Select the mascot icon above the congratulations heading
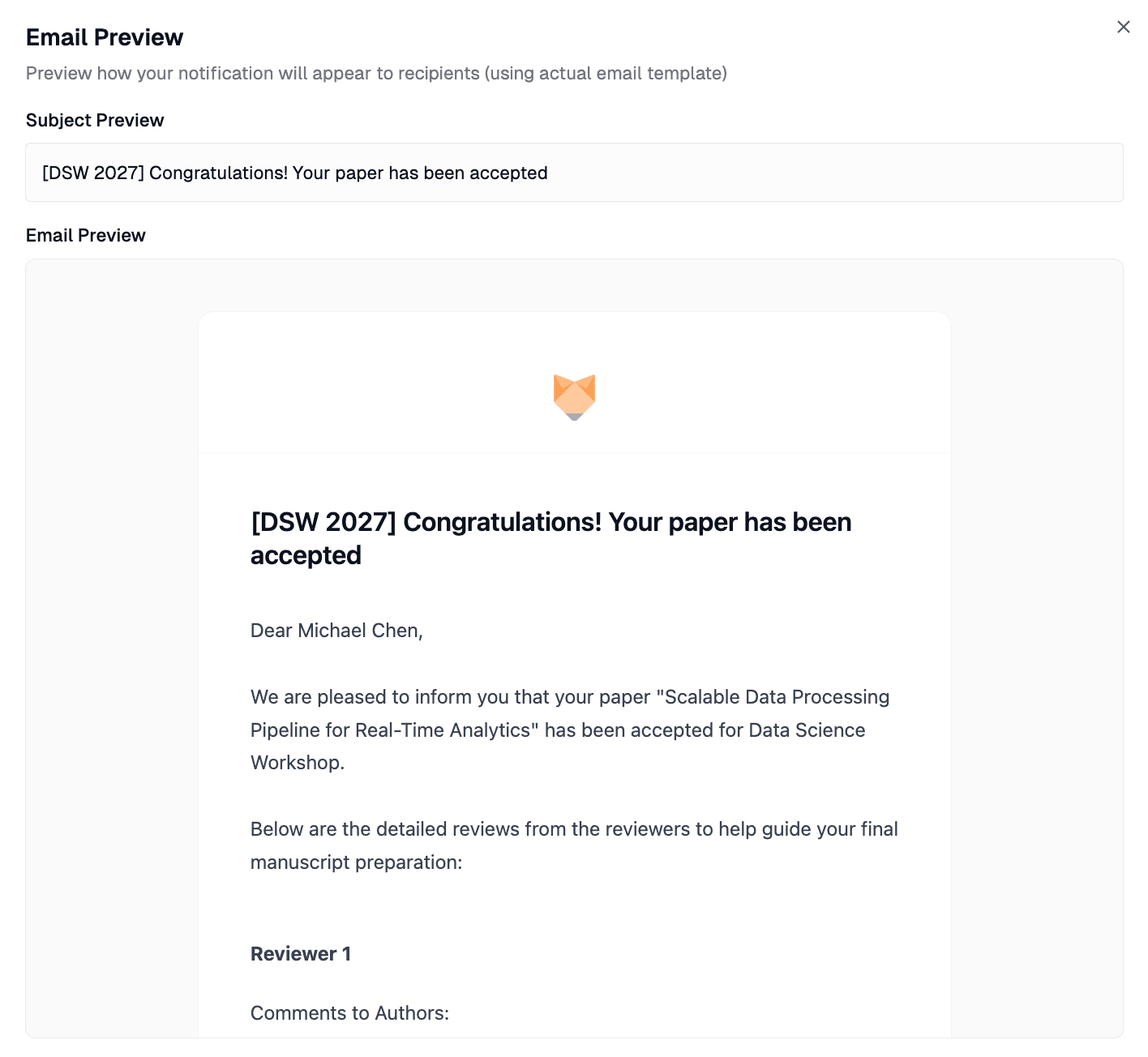The width and height of the screenshot is (1148, 1057). (575, 397)
